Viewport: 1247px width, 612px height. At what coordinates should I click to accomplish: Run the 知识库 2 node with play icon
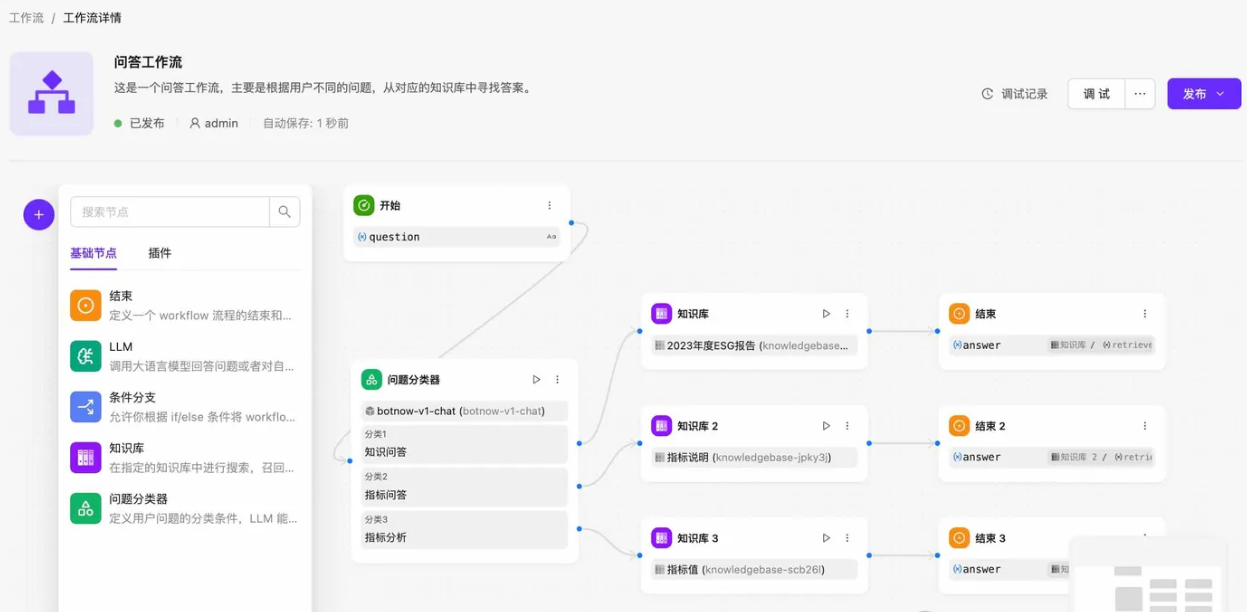click(x=826, y=425)
